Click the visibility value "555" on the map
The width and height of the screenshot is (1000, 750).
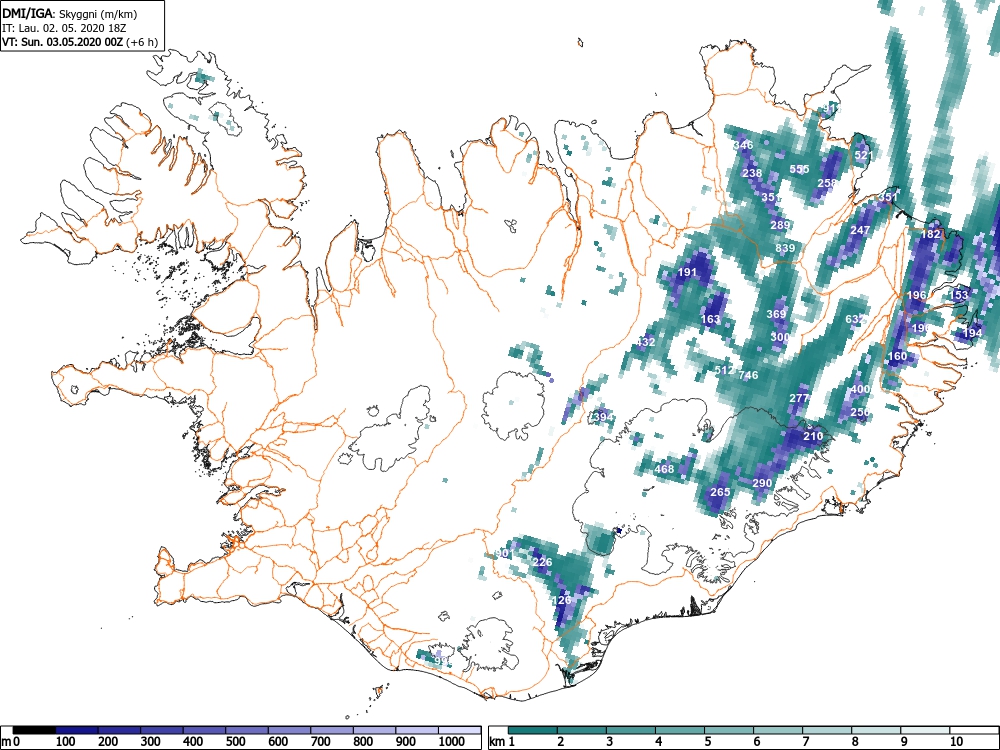pos(799,169)
